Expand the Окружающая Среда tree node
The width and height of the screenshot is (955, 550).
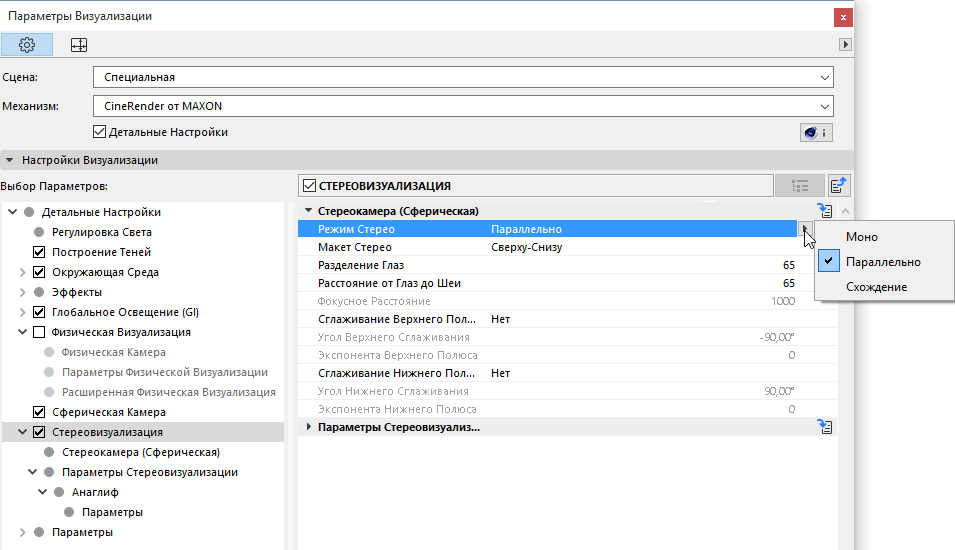(23, 272)
